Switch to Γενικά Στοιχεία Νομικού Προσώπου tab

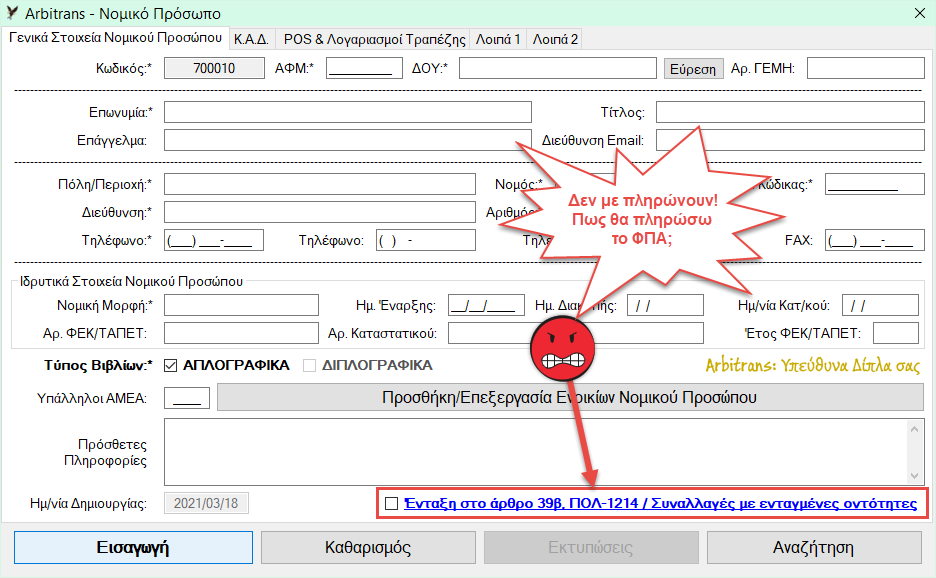[115, 38]
